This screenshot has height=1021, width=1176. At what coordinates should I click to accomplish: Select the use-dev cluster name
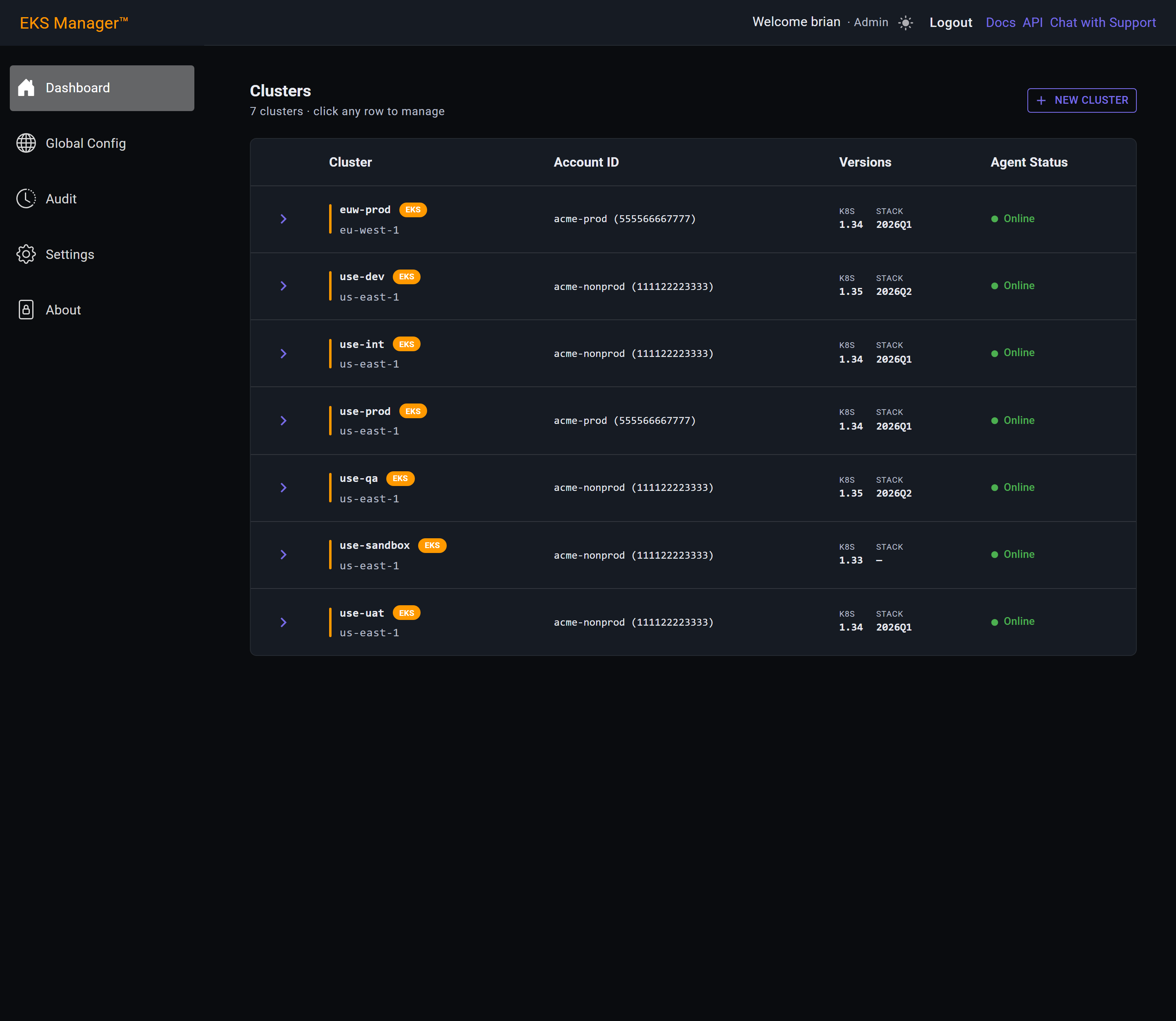[x=362, y=277]
